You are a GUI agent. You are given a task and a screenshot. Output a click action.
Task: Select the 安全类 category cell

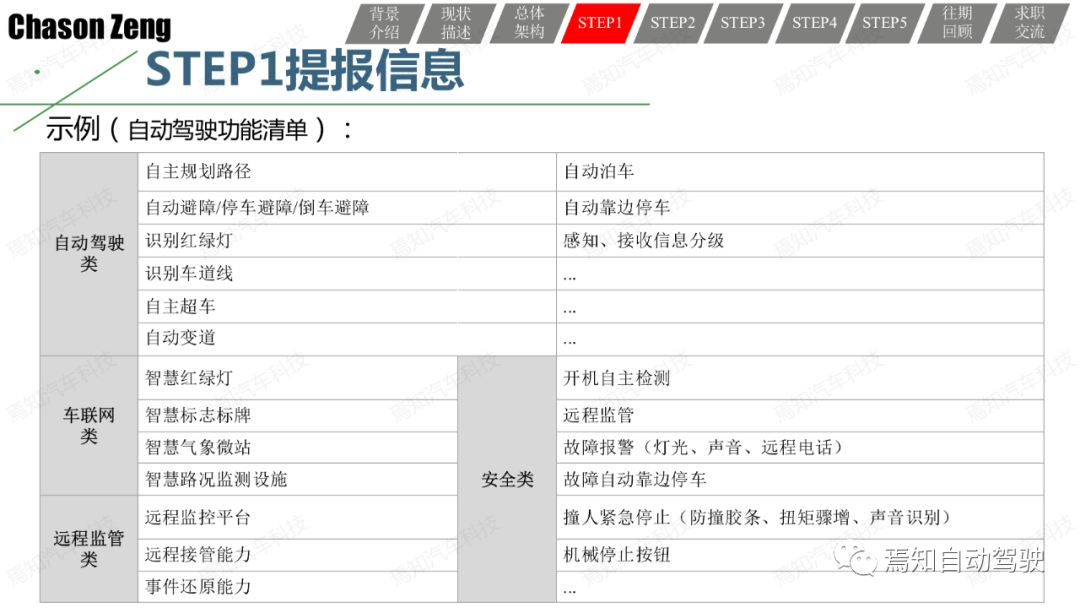click(507, 479)
